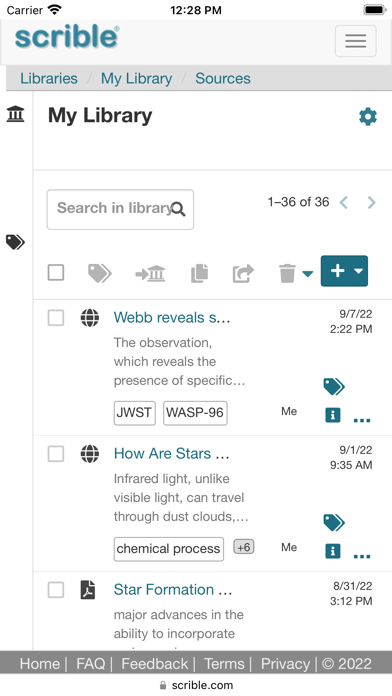Check the Webb reveals item checkbox
The image size is (392, 696).
[x=56, y=318]
